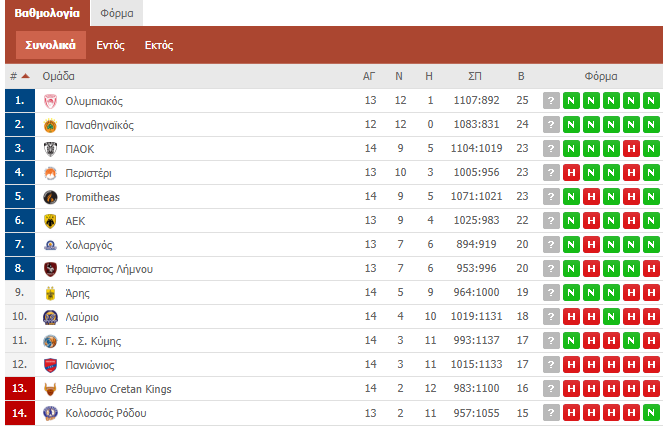The image size is (663, 431).
Task: Switch to the Φόρμα tab
Action: 117,13
